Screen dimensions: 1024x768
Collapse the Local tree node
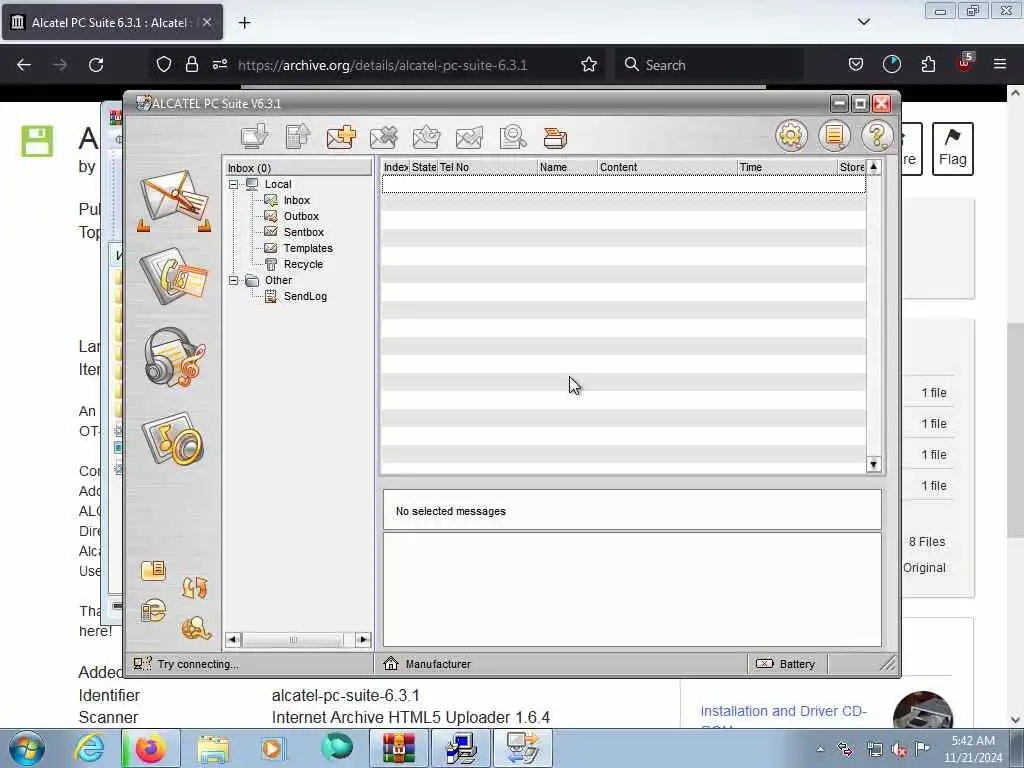(x=233, y=185)
